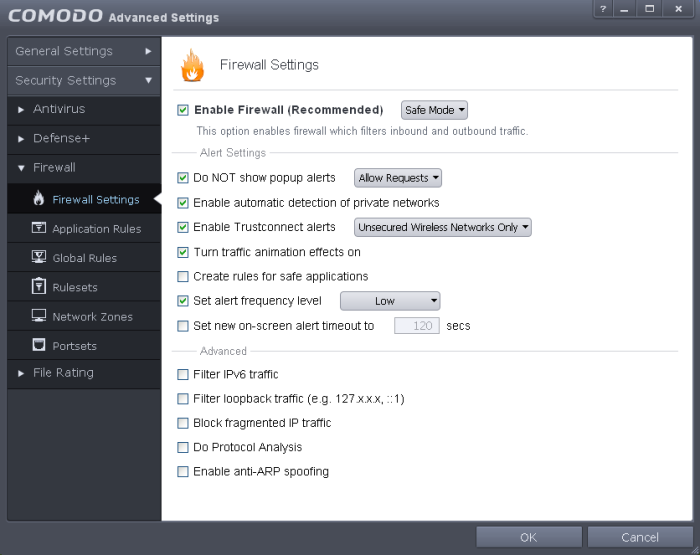This screenshot has height=555, width=700.
Task: Click the firewall description text
Action: point(362,131)
